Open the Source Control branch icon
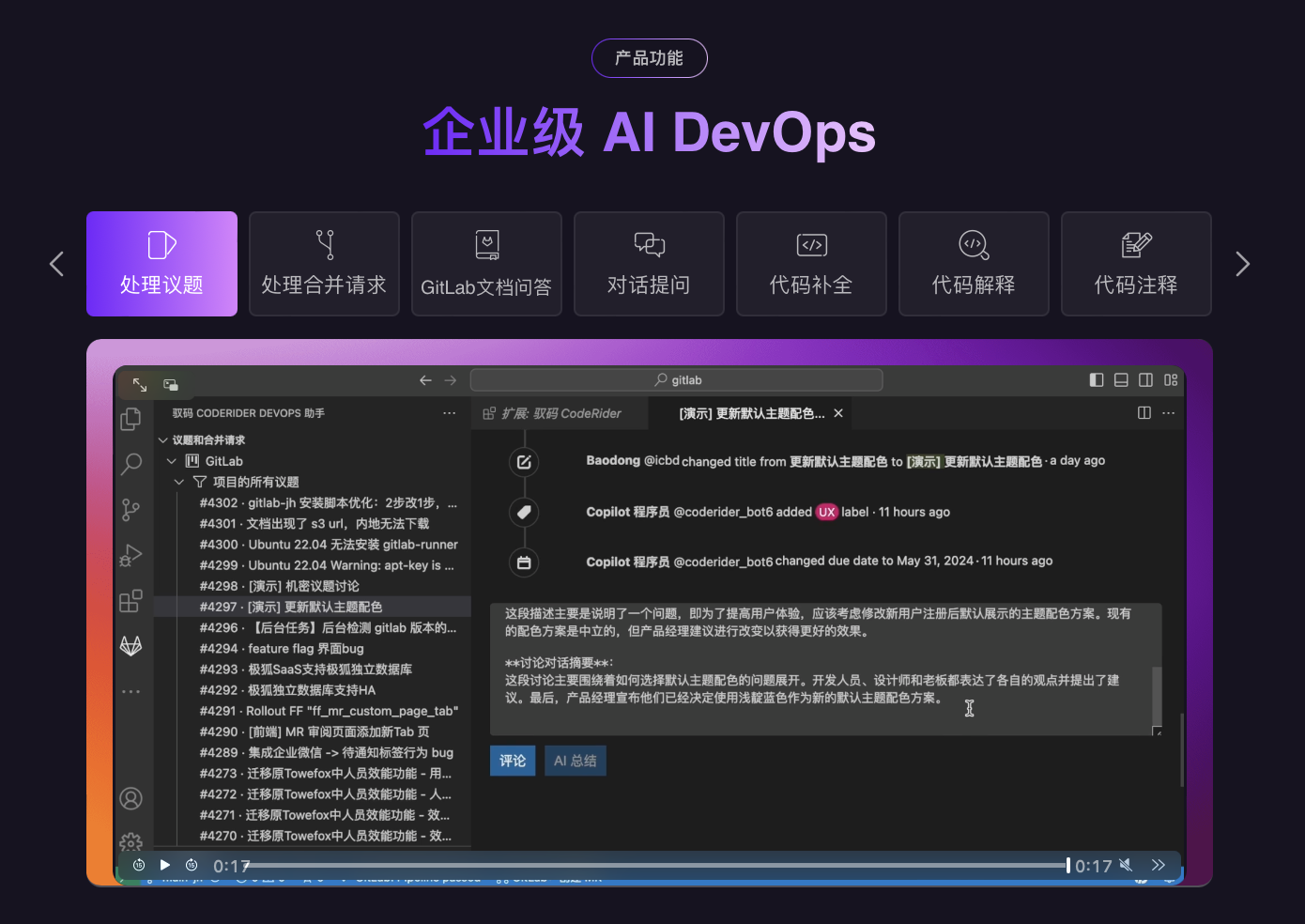Viewport: 1305px width, 924px height. pyautogui.click(x=130, y=510)
